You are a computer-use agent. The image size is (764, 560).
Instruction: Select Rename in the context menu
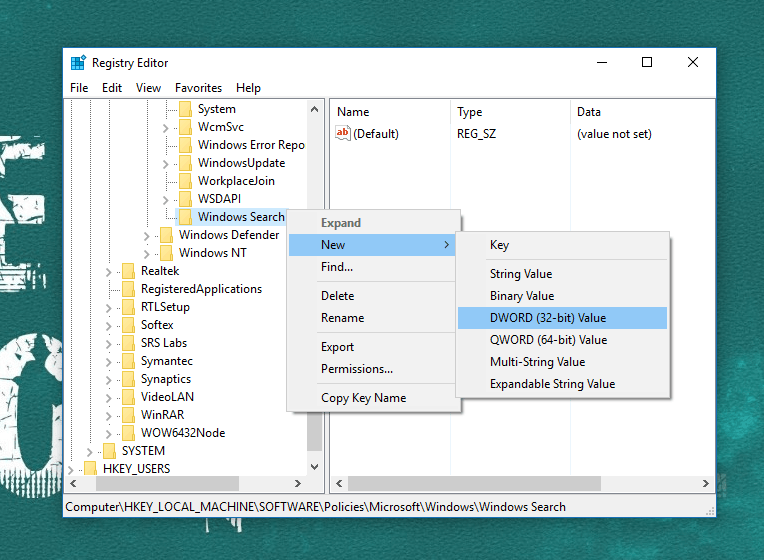coord(372,318)
